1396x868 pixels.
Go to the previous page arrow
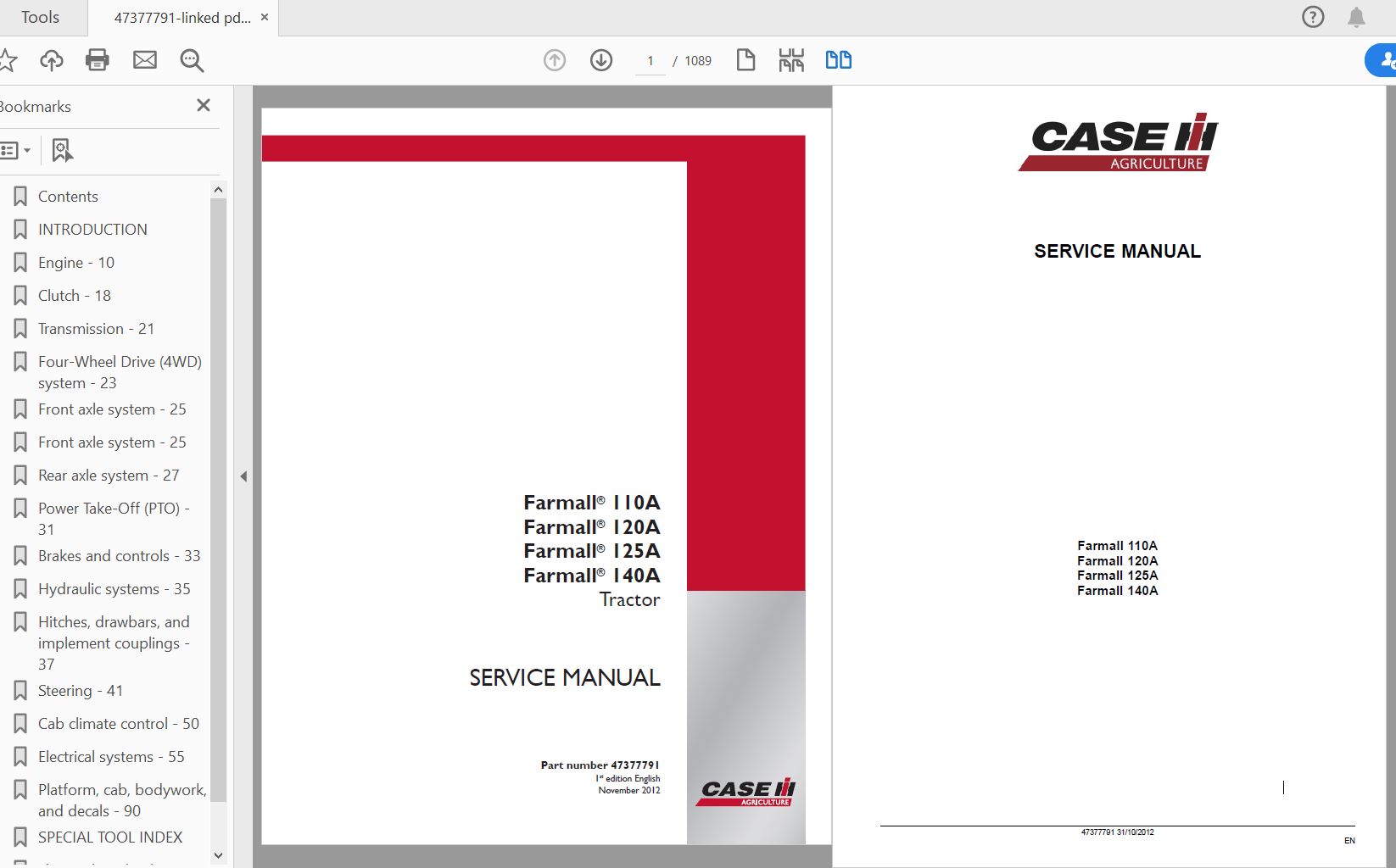point(554,60)
